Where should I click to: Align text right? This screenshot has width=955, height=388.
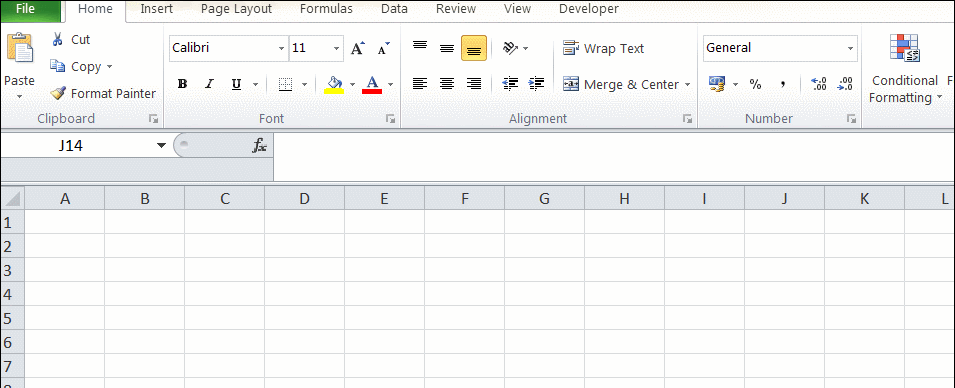click(x=474, y=84)
